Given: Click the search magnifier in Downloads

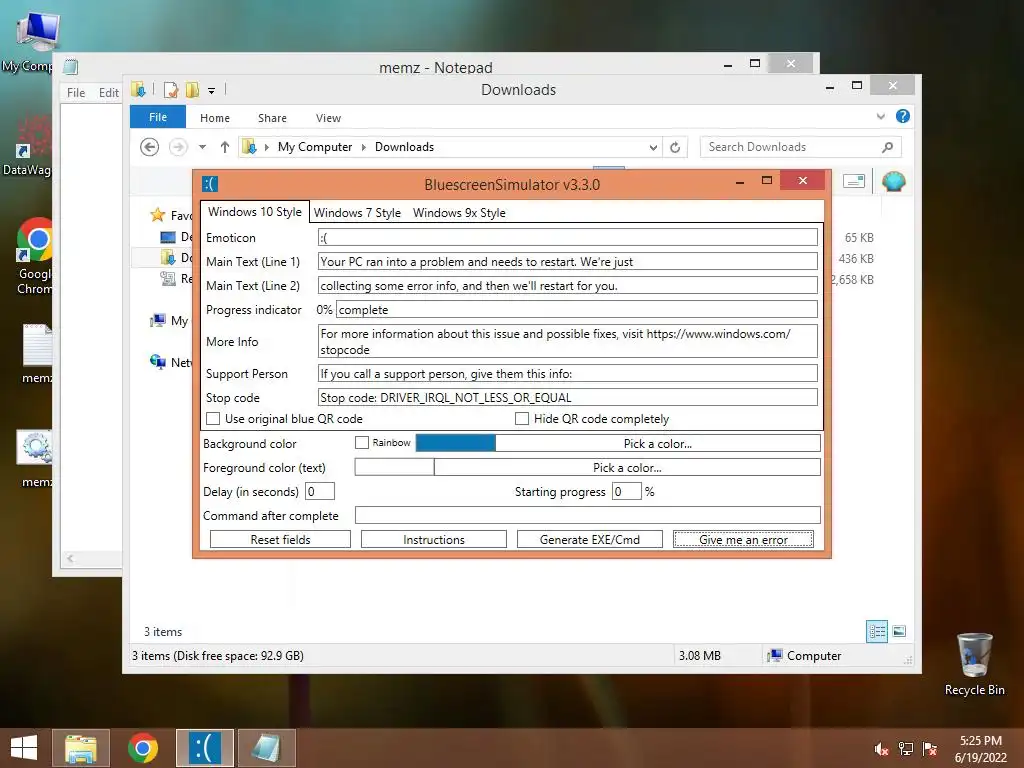Looking at the screenshot, I should (x=887, y=147).
